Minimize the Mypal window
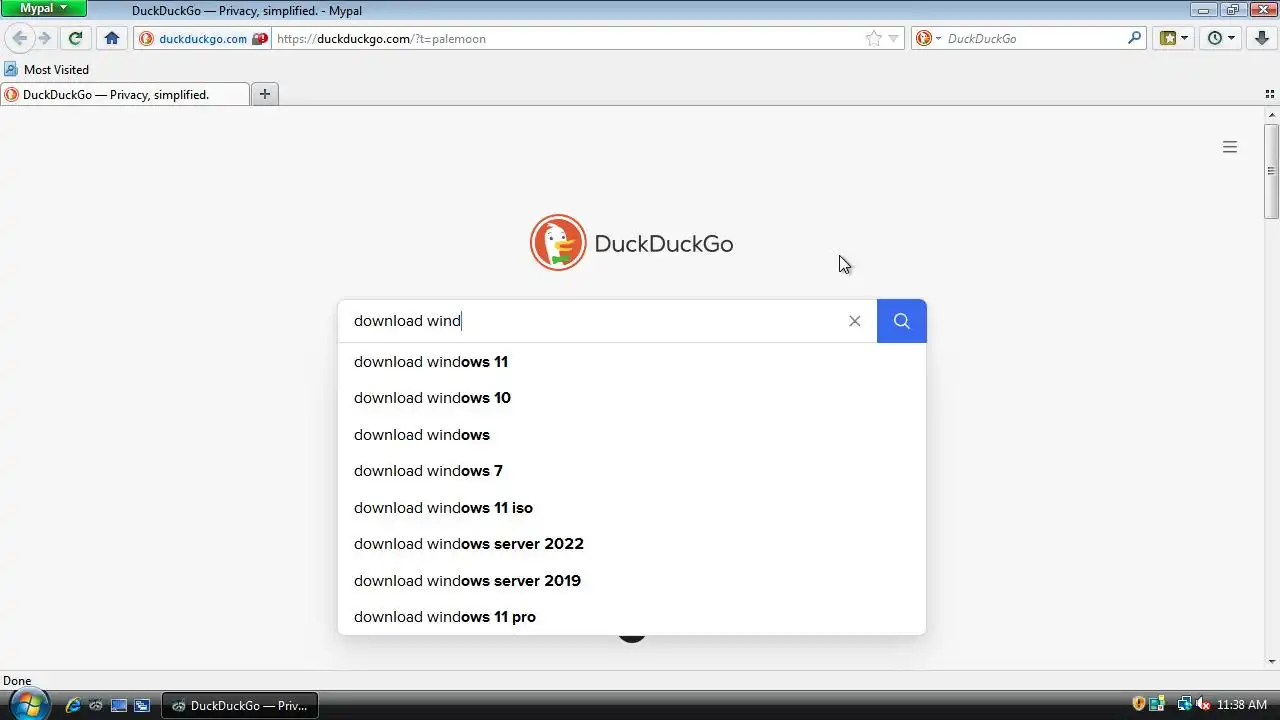The width and height of the screenshot is (1280, 720). 1203,9
